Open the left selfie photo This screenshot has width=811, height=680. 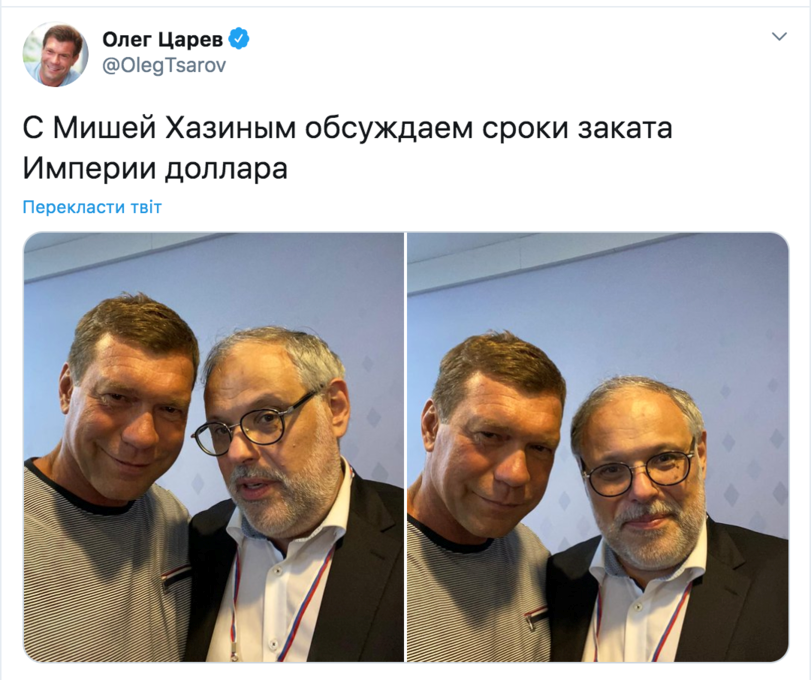tap(214, 447)
